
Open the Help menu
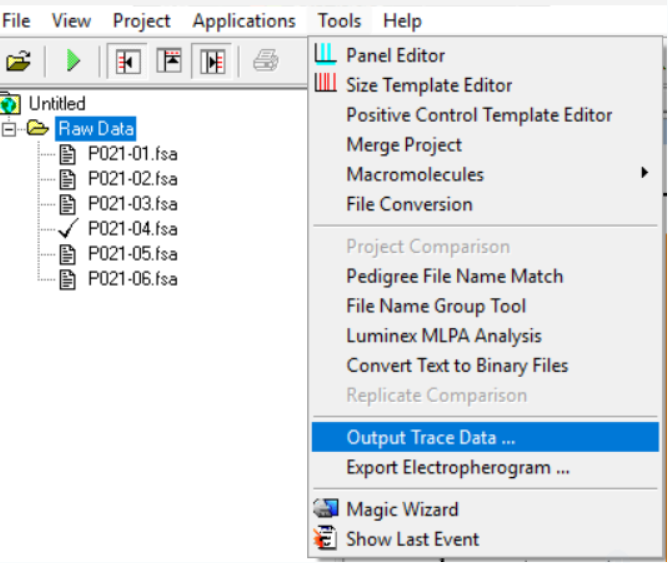click(x=402, y=21)
